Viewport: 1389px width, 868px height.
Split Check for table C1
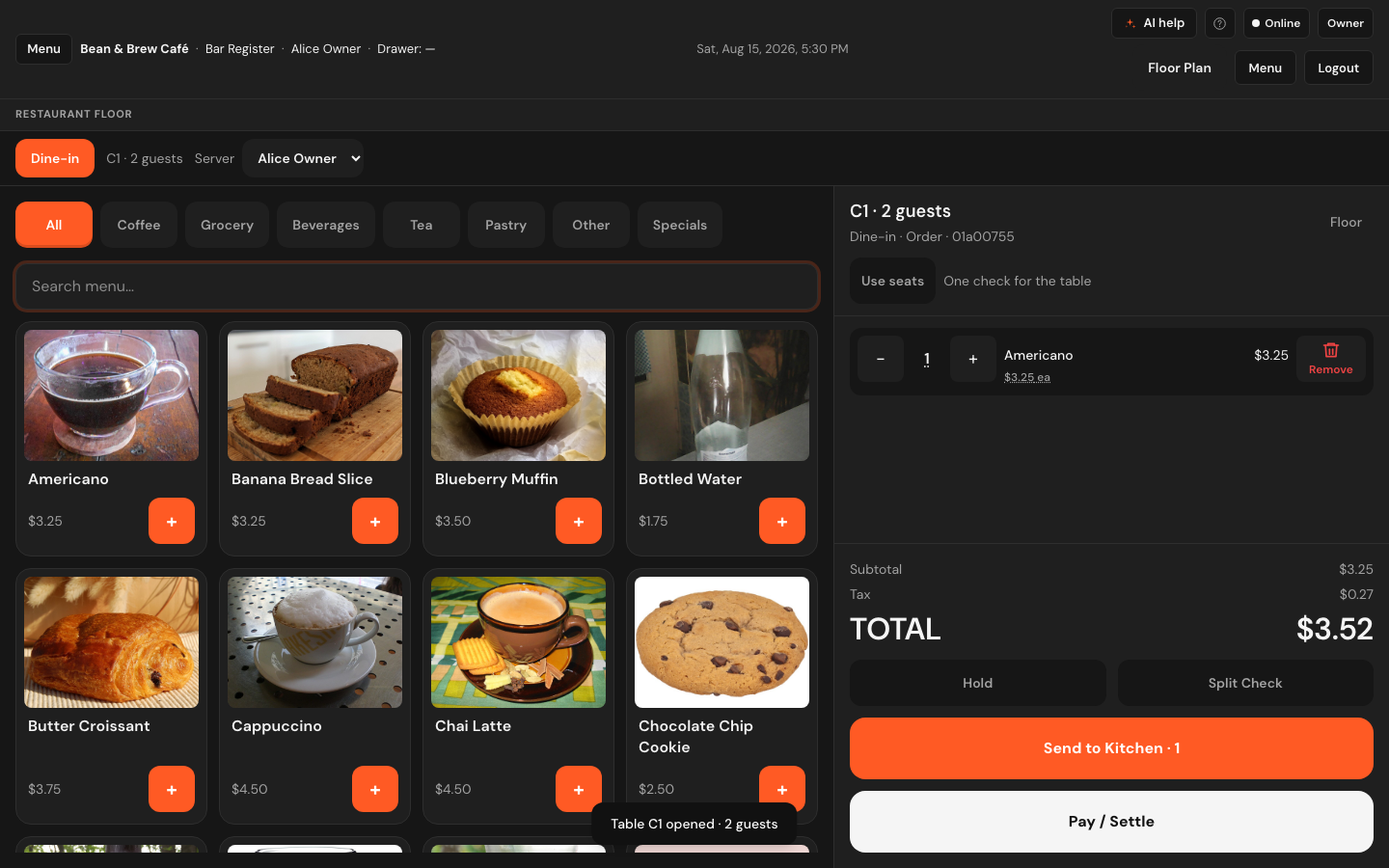1245,683
